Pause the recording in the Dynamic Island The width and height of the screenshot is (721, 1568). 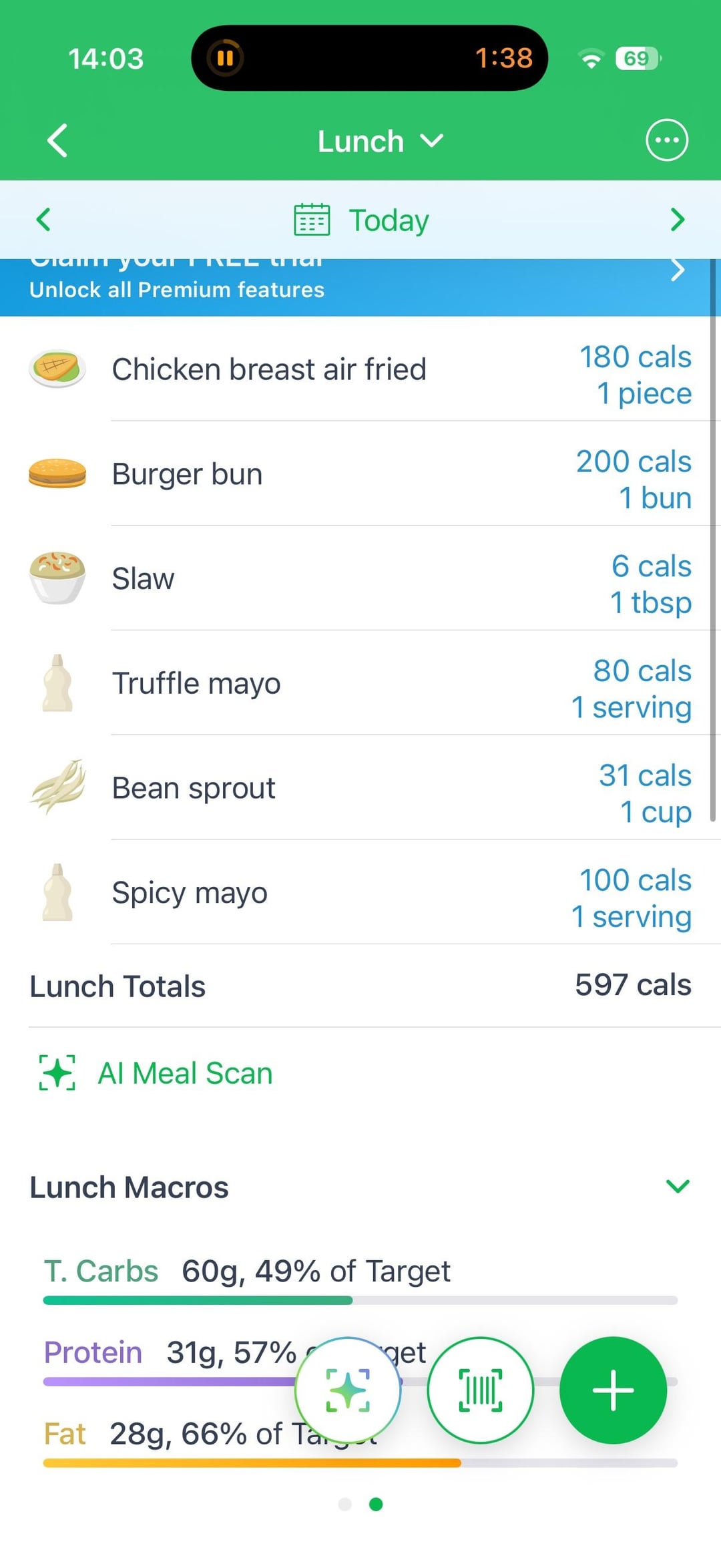click(225, 58)
